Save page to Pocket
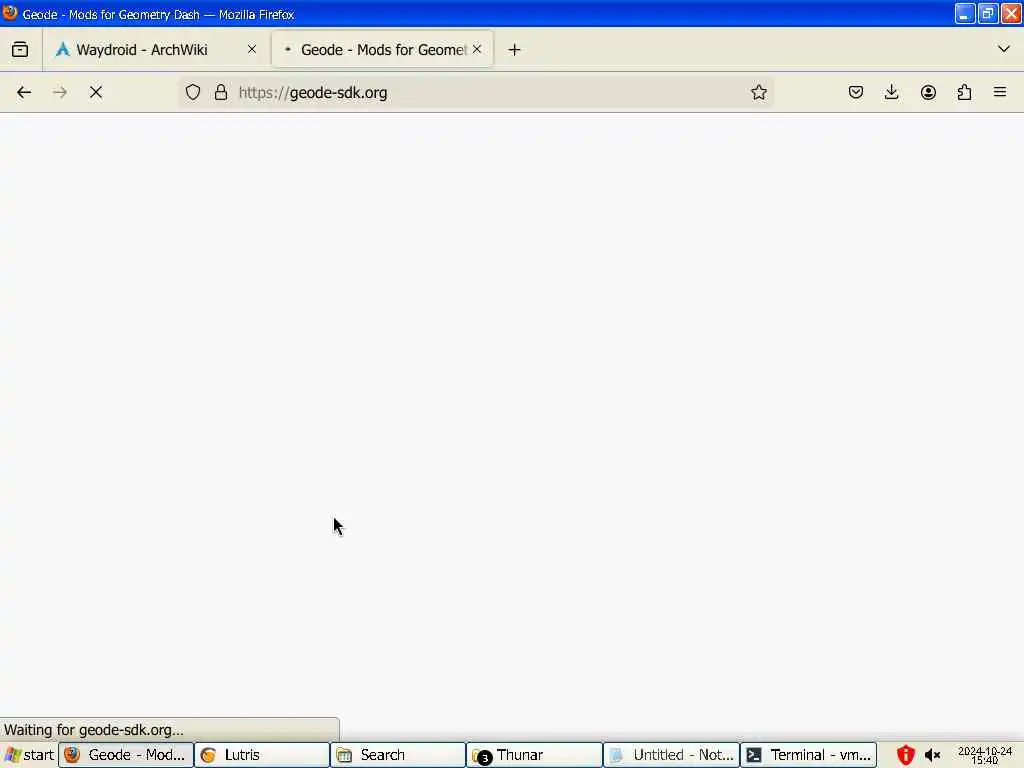 tap(856, 93)
